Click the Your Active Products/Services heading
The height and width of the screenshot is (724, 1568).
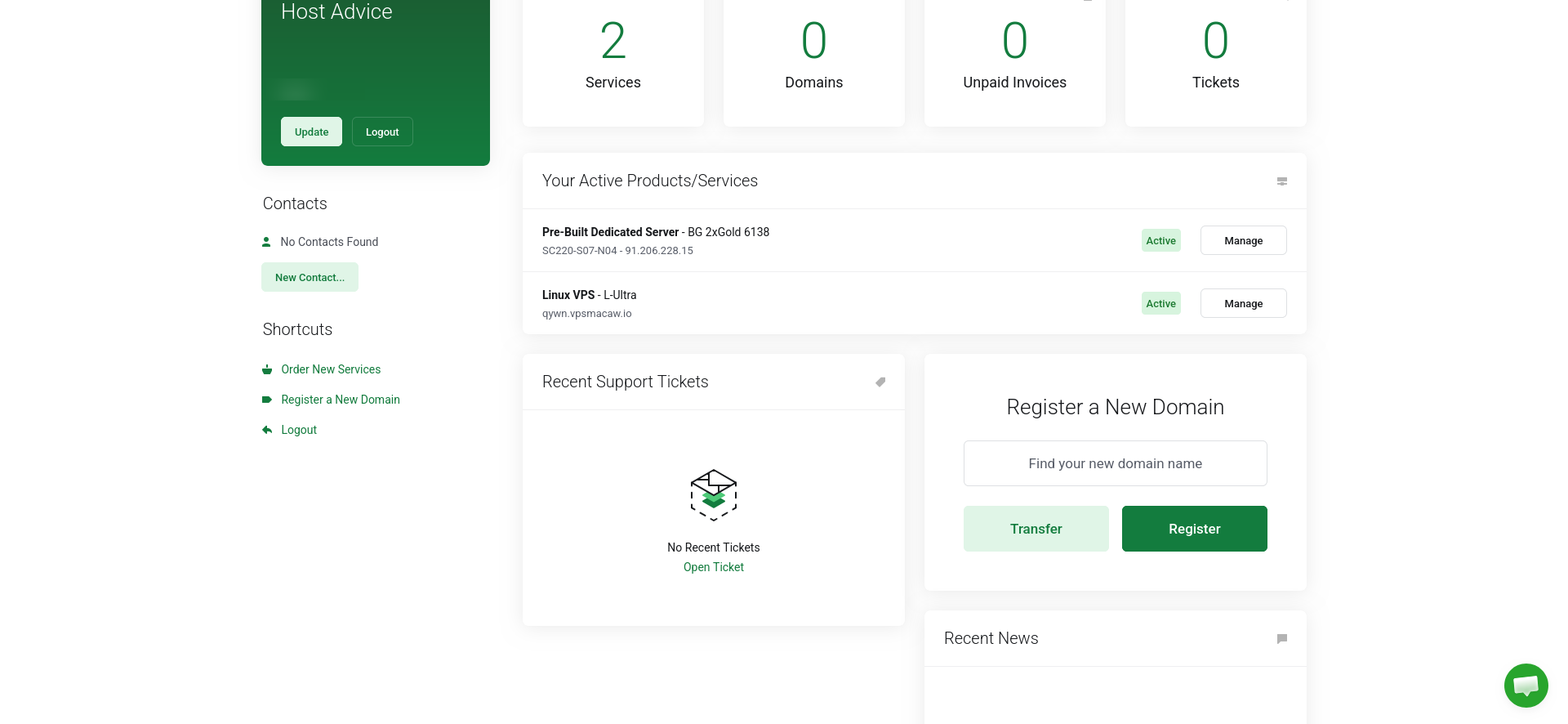(x=650, y=181)
